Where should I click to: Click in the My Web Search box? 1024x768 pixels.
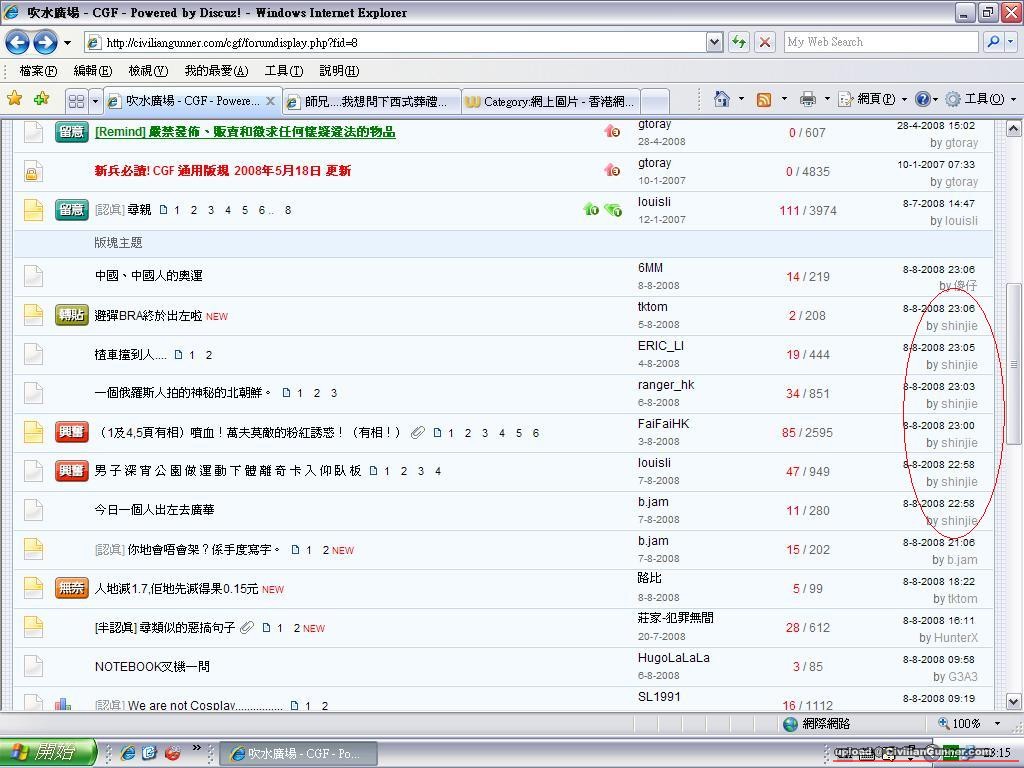point(880,42)
